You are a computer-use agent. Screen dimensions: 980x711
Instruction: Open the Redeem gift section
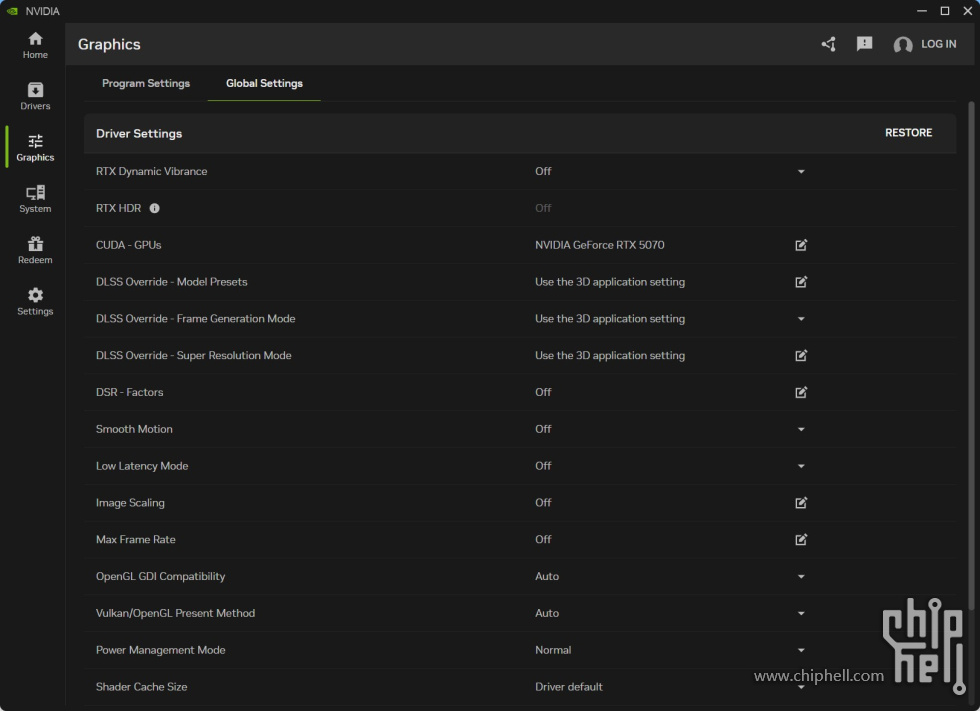tap(35, 250)
